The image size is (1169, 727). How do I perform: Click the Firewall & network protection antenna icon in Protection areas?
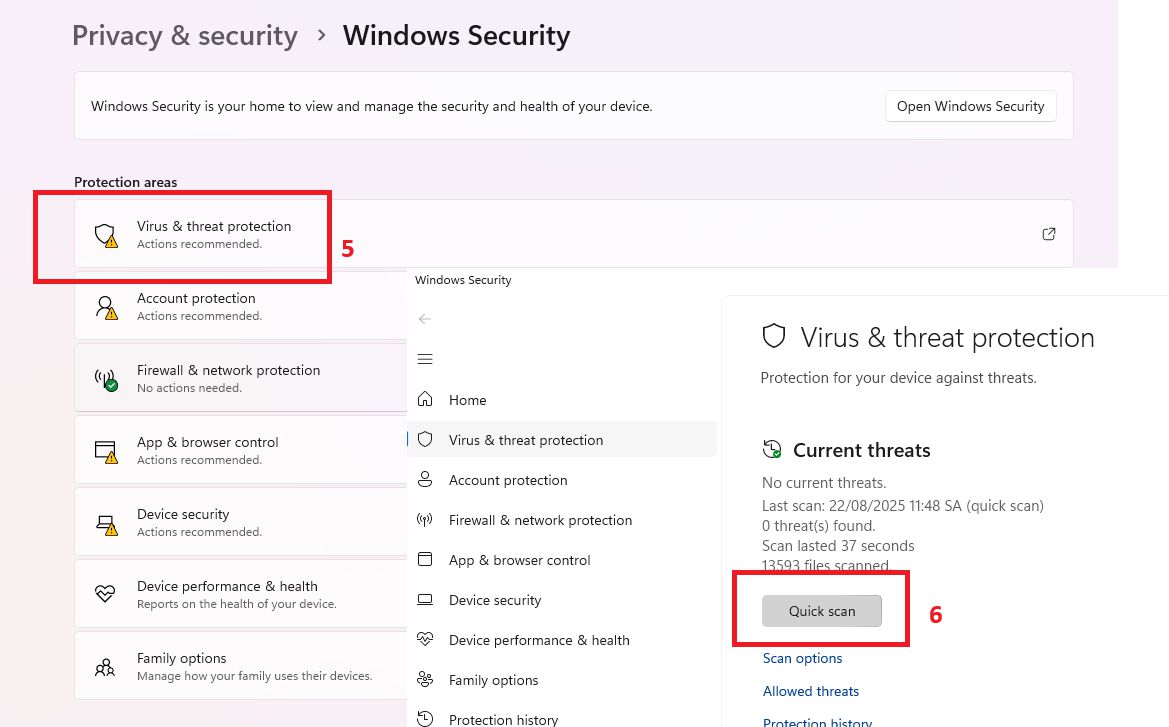(x=106, y=380)
